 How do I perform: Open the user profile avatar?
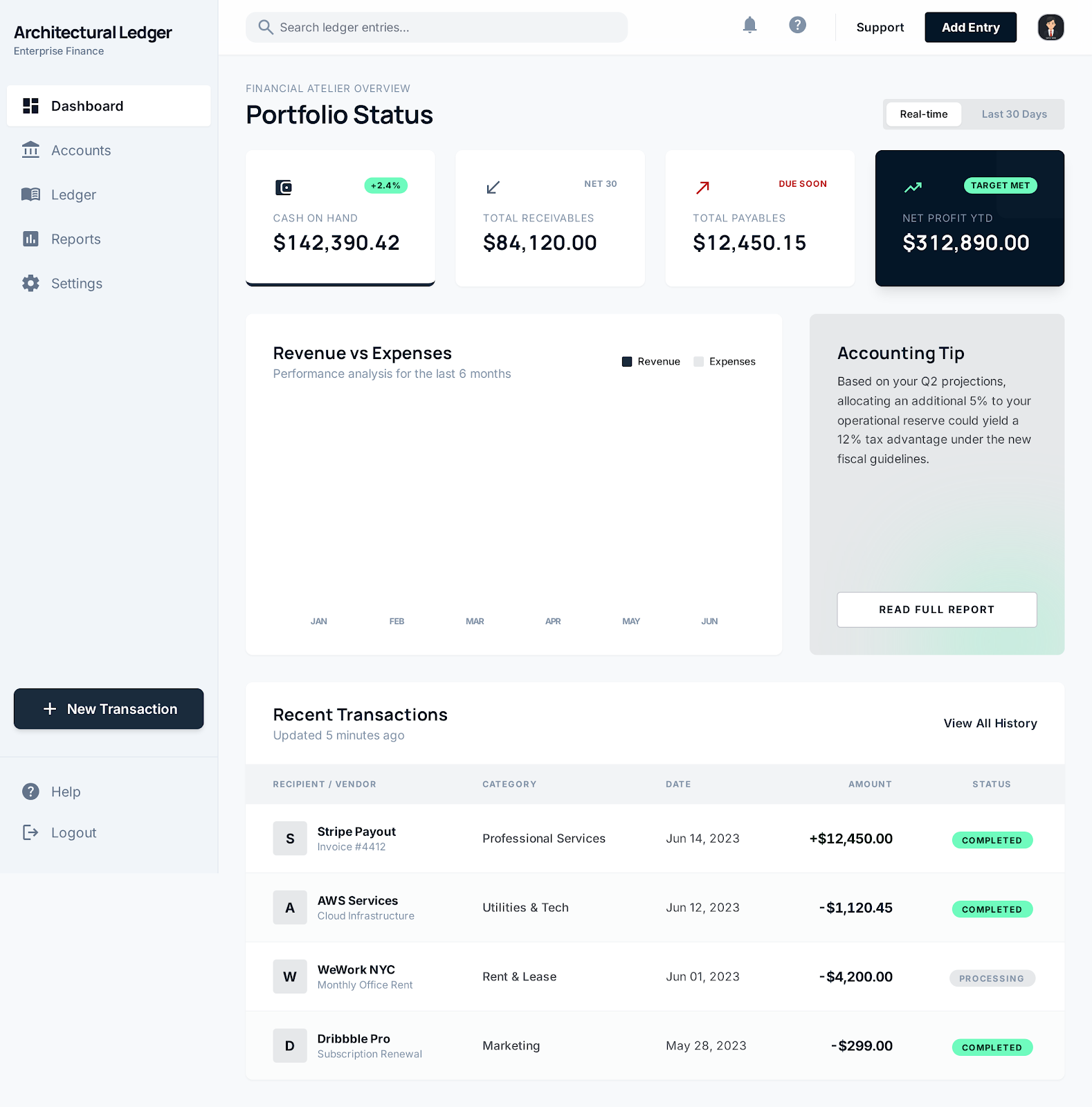1050,28
